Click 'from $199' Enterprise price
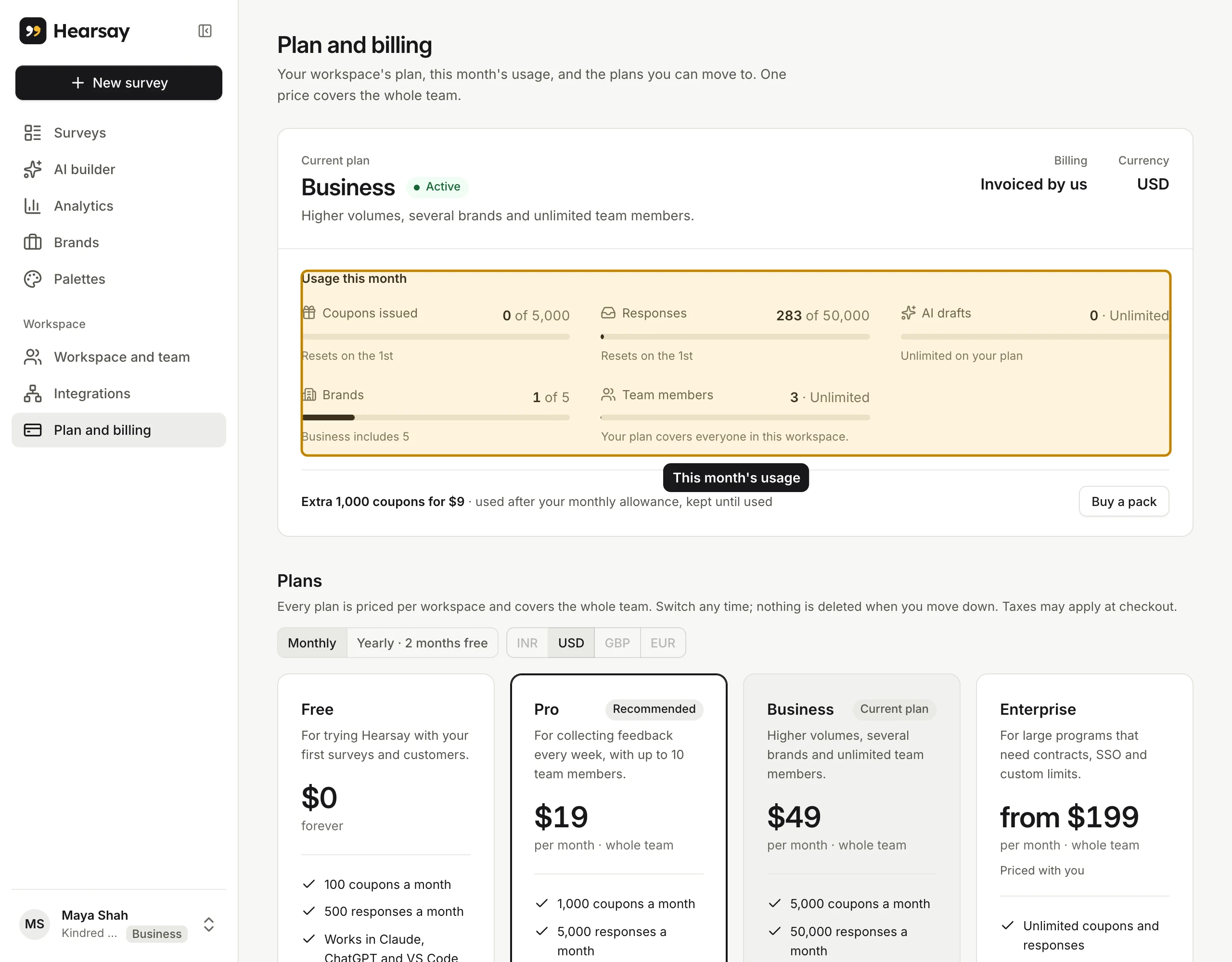The width and height of the screenshot is (1232, 962). (x=1069, y=817)
